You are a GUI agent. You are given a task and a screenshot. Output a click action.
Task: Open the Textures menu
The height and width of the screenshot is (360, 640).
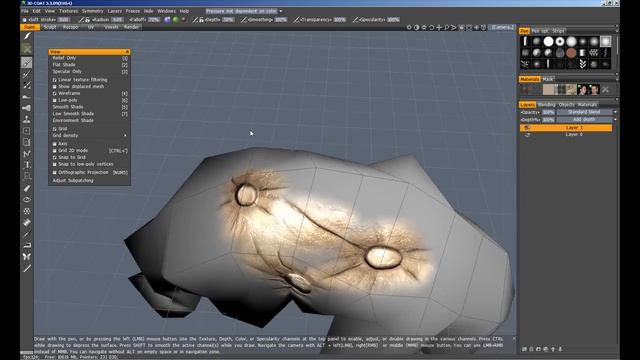click(x=68, y=11)
